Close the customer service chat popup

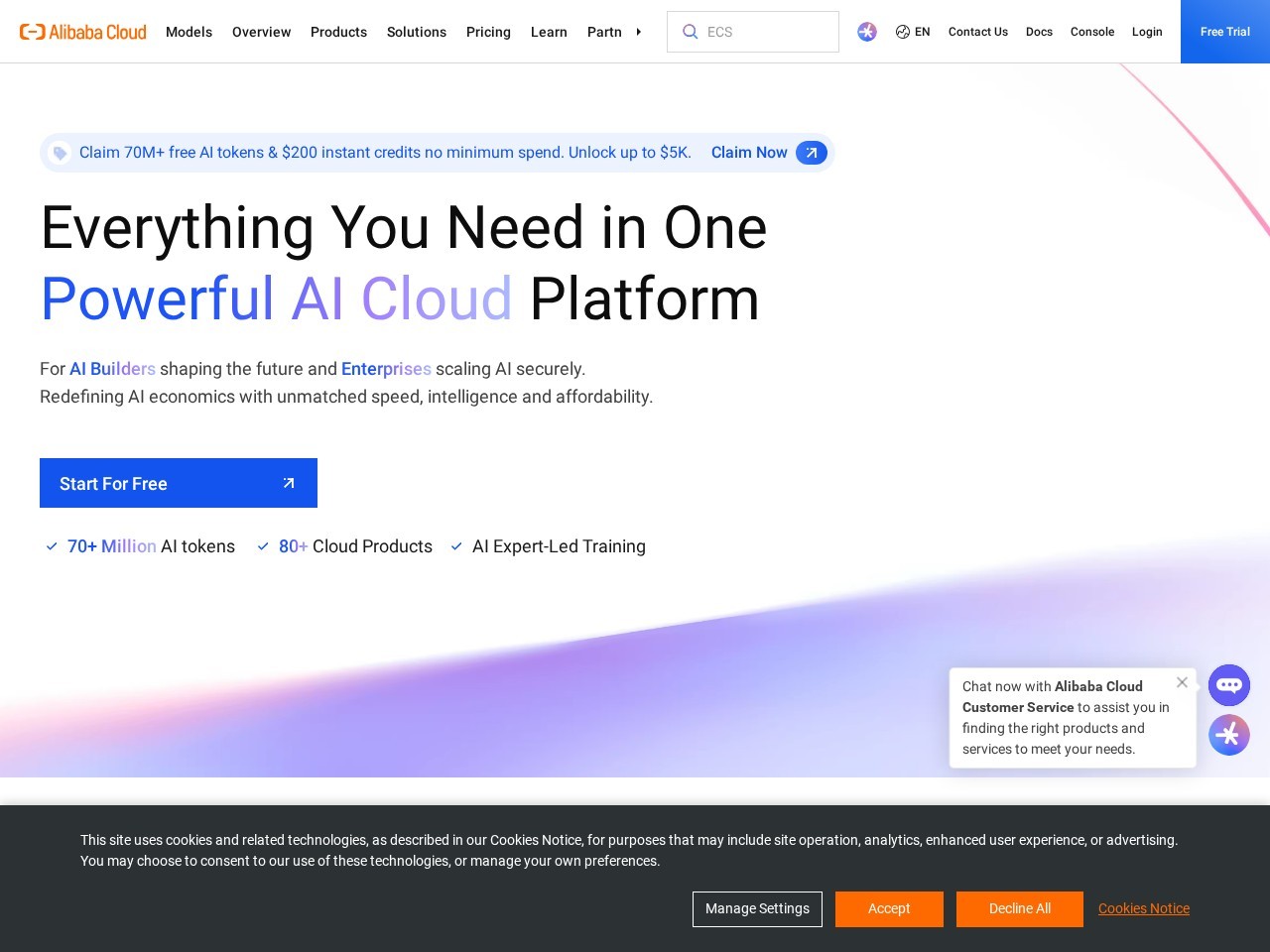click(x=1182, y=682)
